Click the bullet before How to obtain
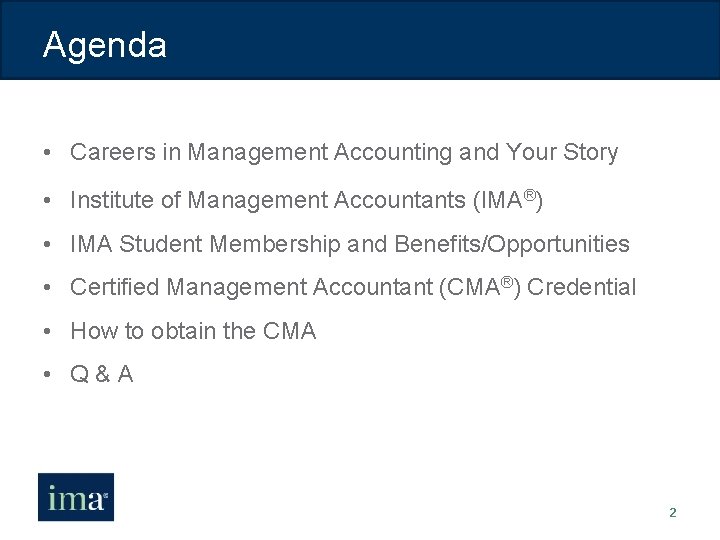This screenshot has width=720, height=540. (48, 332)
